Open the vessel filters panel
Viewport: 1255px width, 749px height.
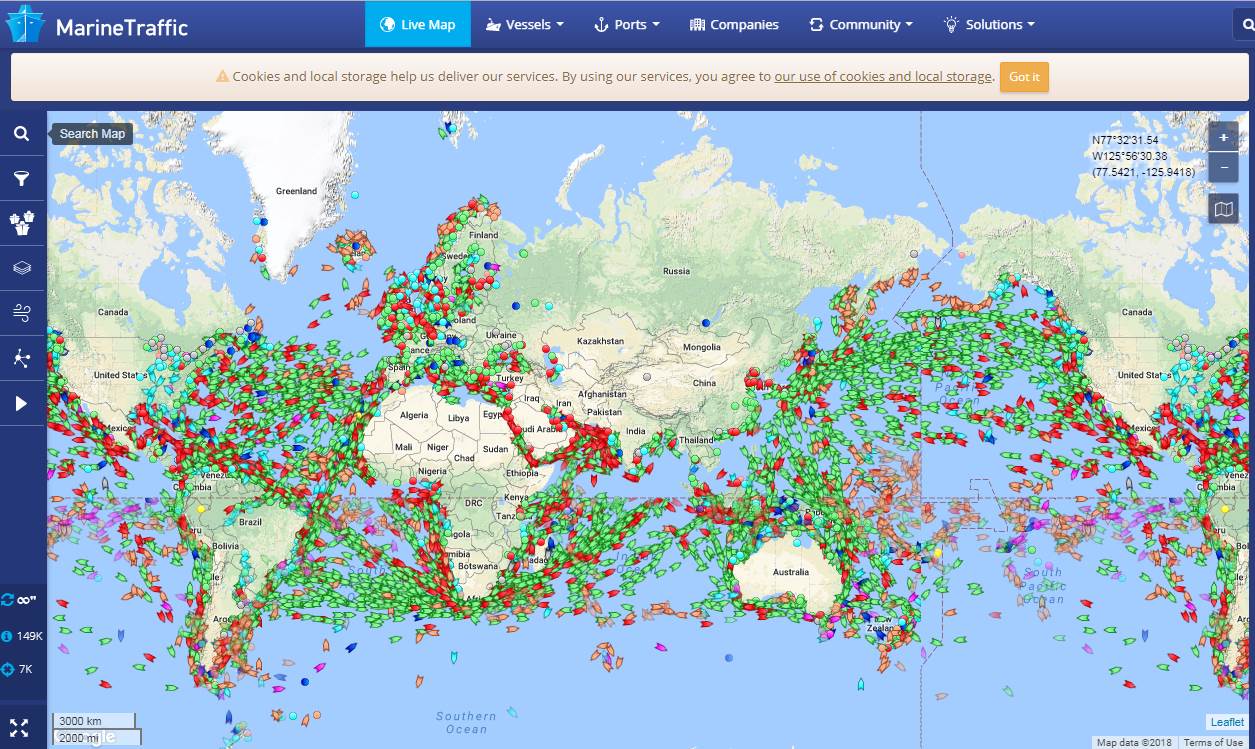[22, 178]
